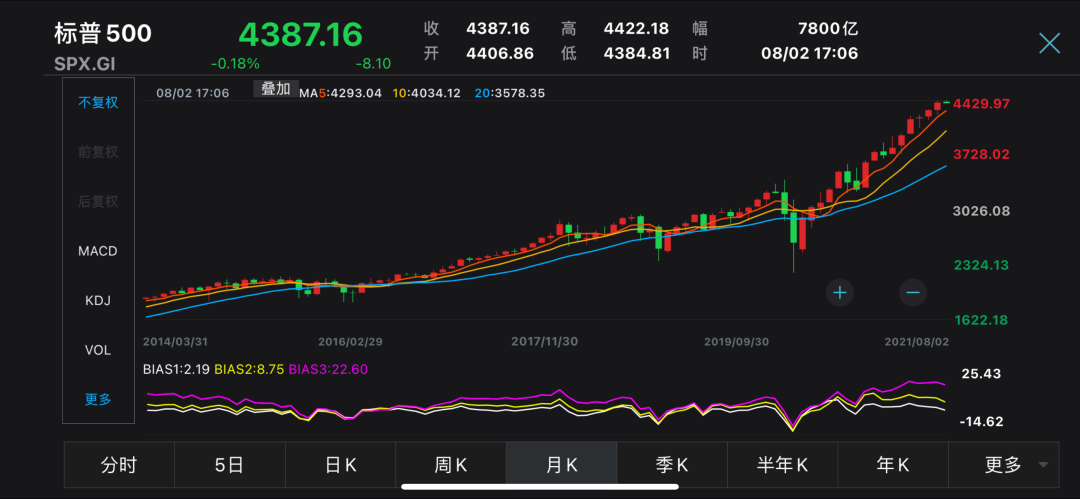Switch indicator to KDJ
This screenshot has width=1080, height=499.
(98, 301)
